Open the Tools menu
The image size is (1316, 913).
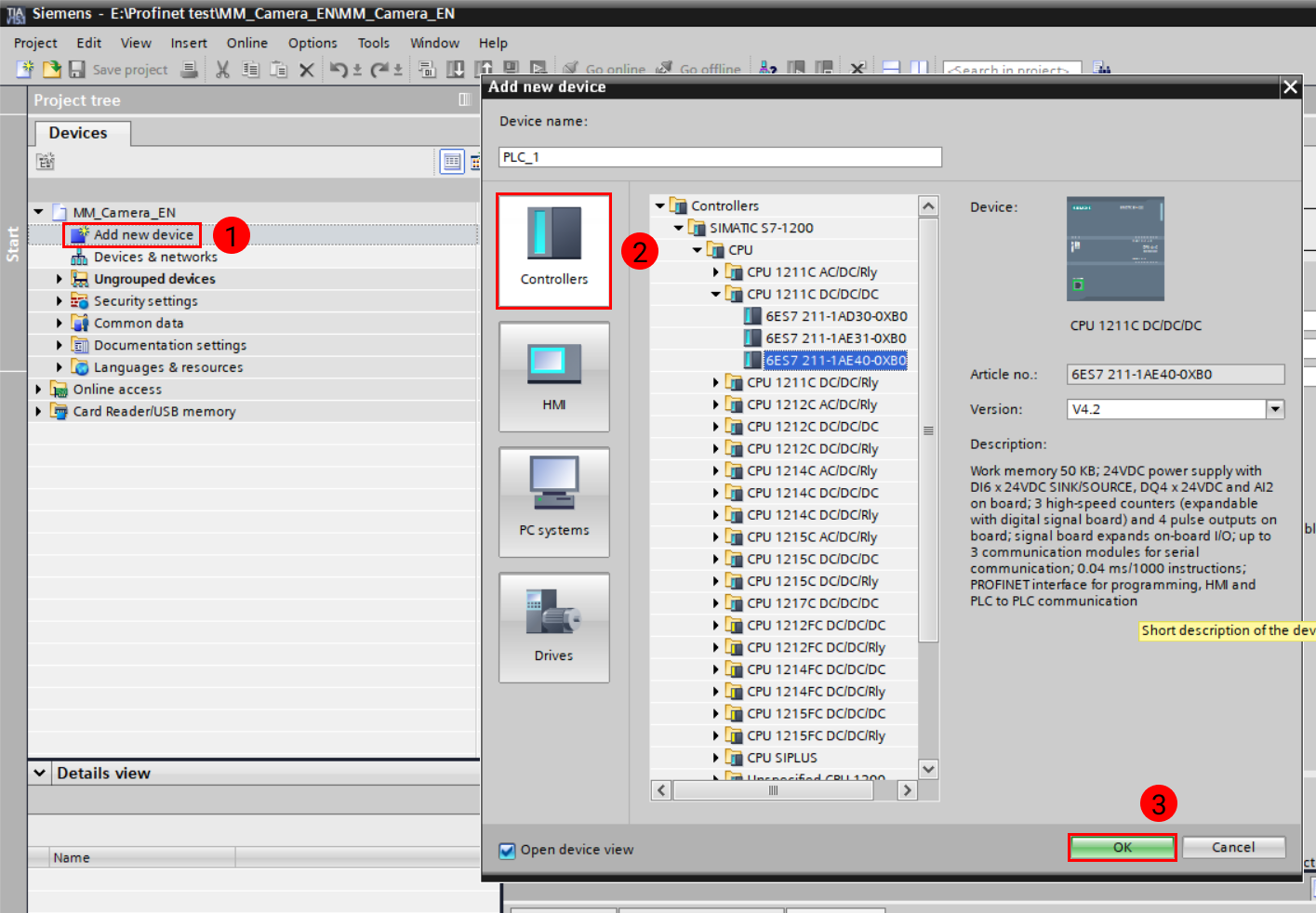[373, 43]
